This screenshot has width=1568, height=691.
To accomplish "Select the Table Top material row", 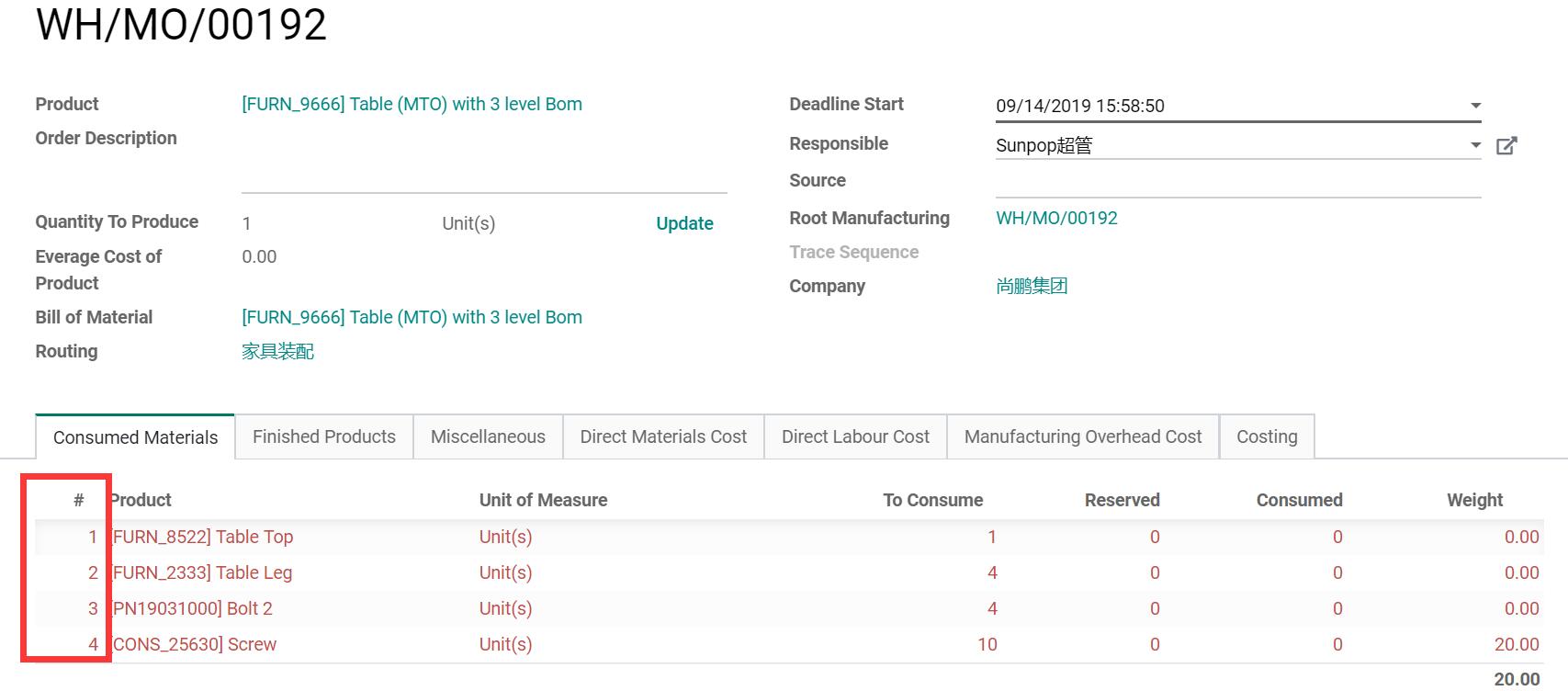I will coord(202,537).
